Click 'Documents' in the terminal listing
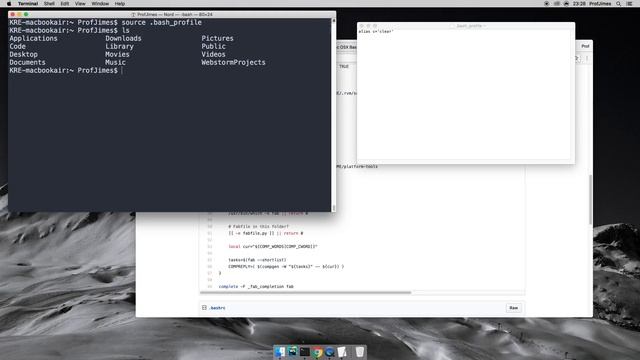 [27, 62]
